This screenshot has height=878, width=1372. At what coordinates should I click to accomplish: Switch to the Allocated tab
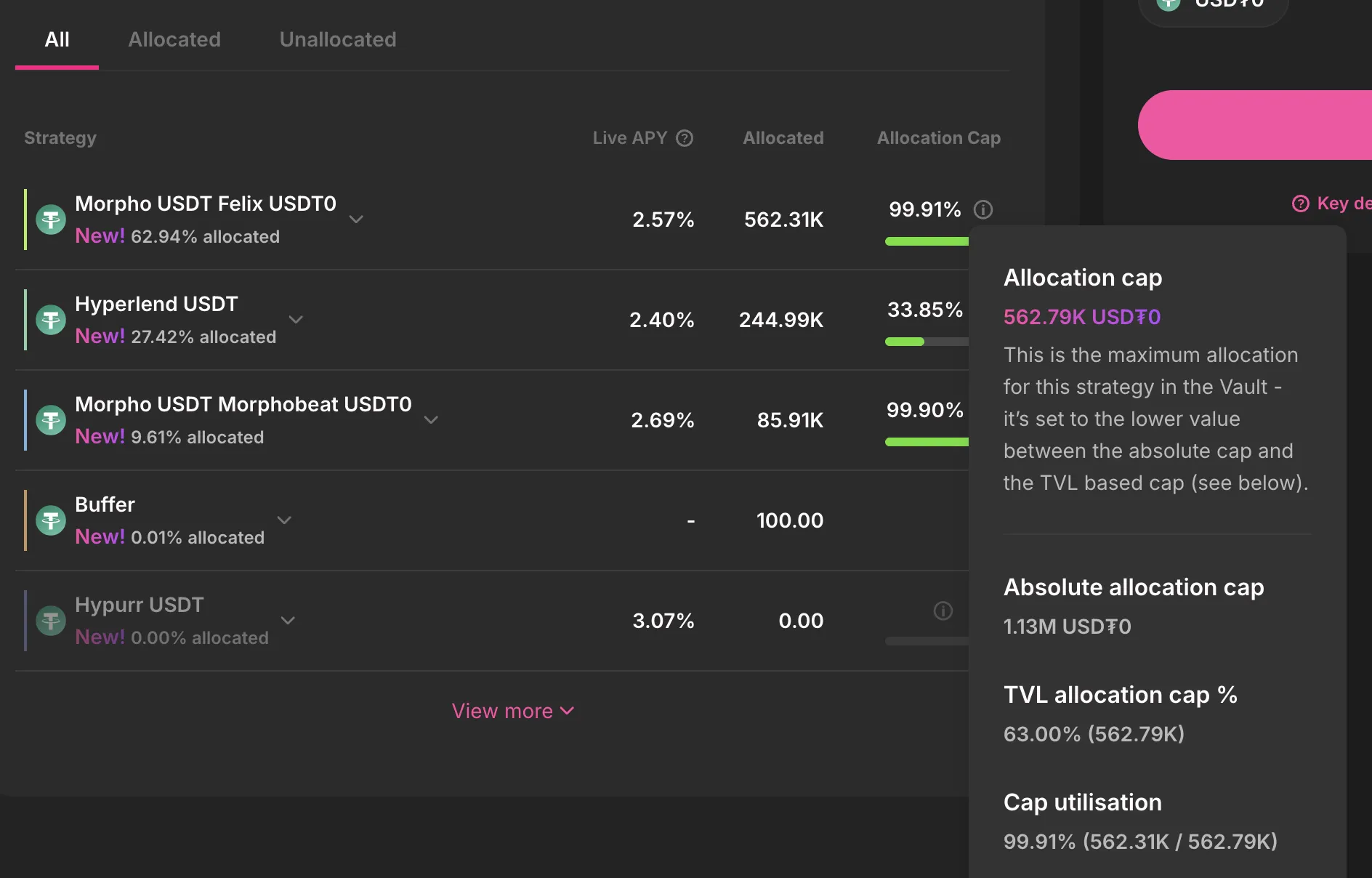tap(174, 39)
